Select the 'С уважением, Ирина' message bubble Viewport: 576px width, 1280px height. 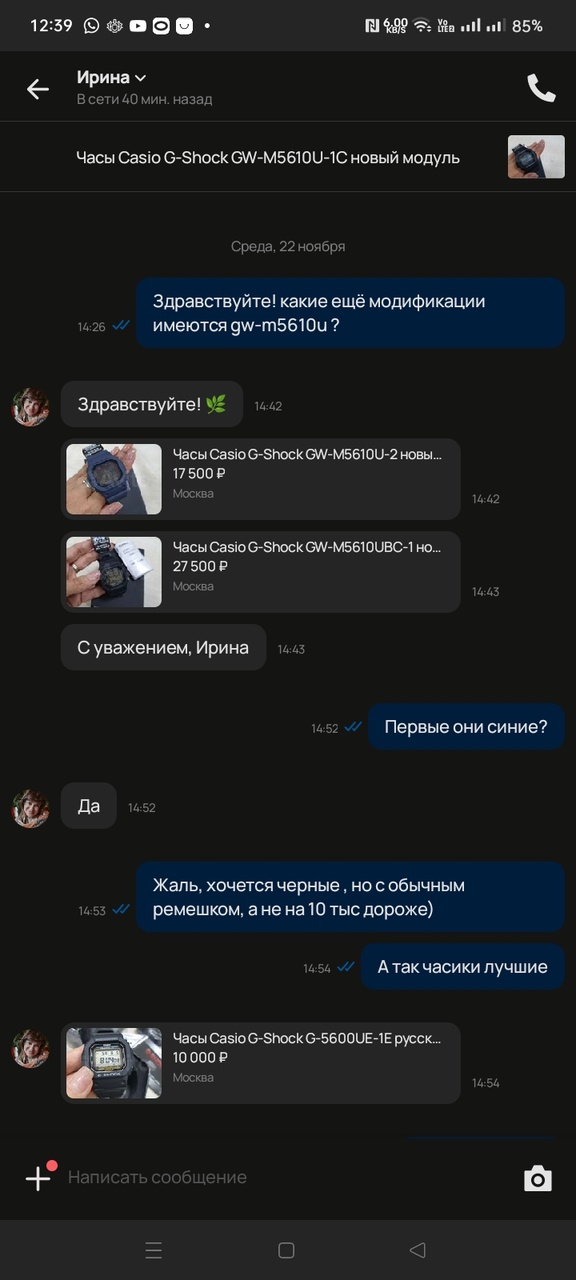(163, 647)
